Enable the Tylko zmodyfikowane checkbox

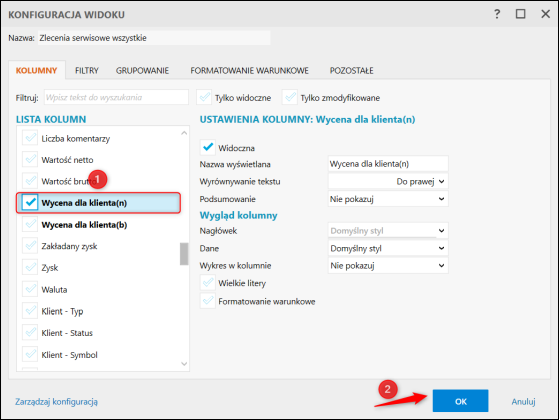coord(290,97)
